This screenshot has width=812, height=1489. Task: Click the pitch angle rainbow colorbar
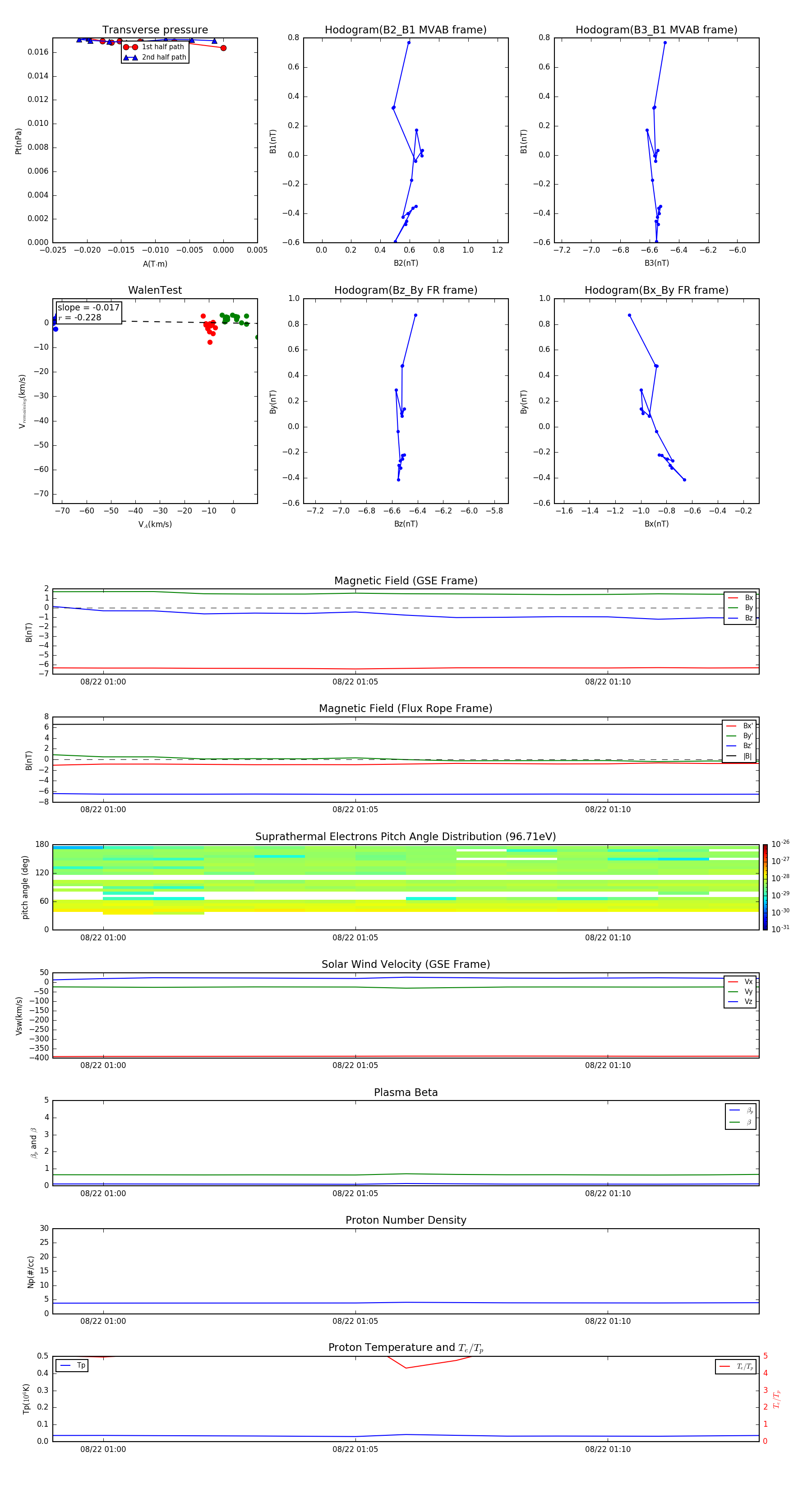coord(765,887)
